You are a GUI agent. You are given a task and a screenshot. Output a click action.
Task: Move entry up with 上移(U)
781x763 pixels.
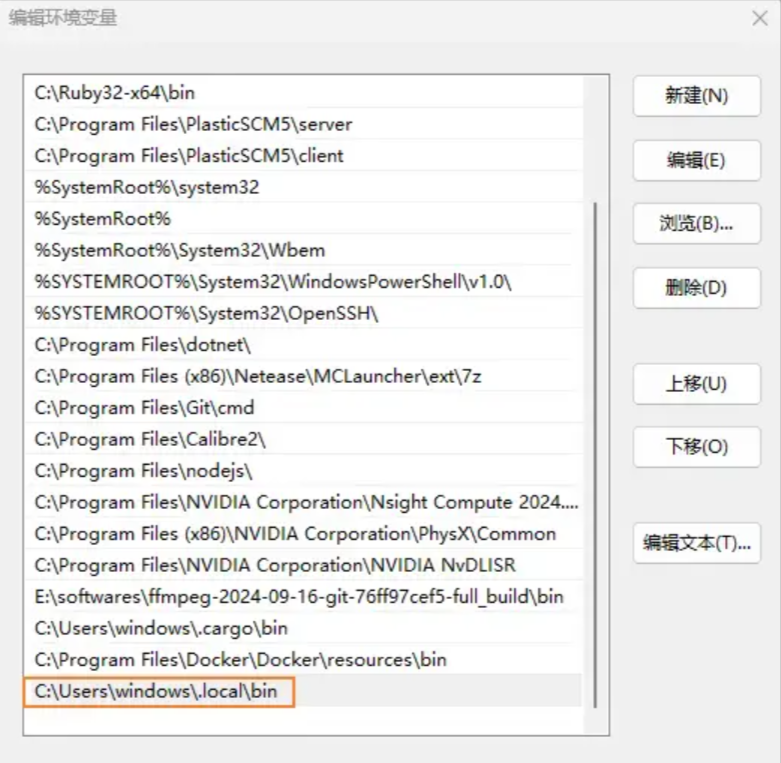[x=697, y=384]
